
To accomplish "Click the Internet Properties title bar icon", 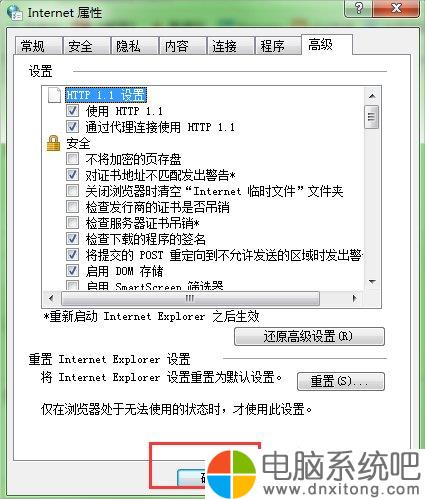I will 15,12.
